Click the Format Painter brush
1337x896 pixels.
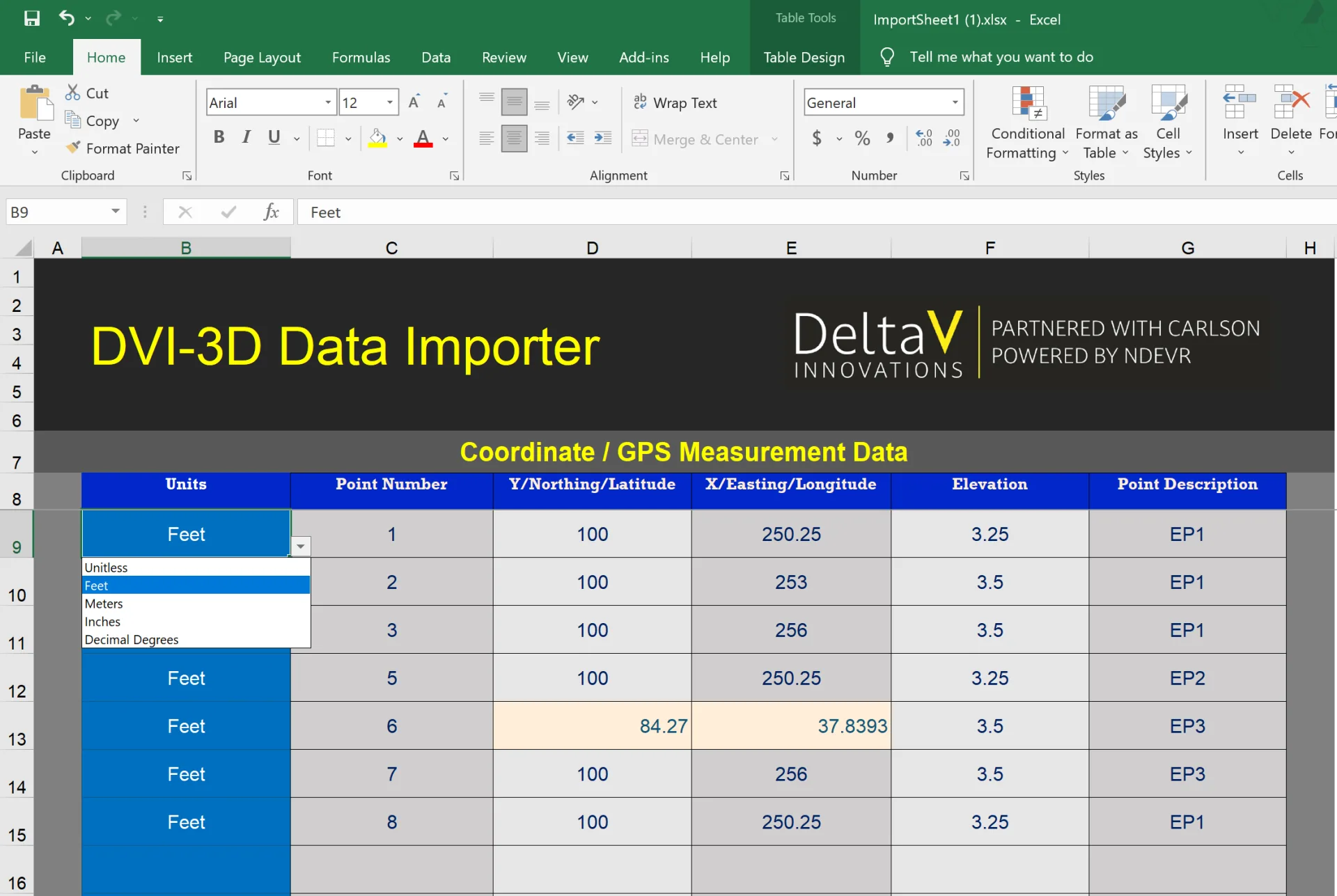click(122, 148)
